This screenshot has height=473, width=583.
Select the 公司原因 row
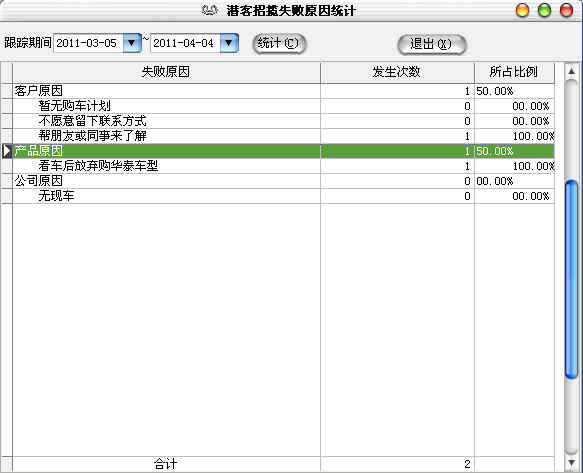point(283,181)
